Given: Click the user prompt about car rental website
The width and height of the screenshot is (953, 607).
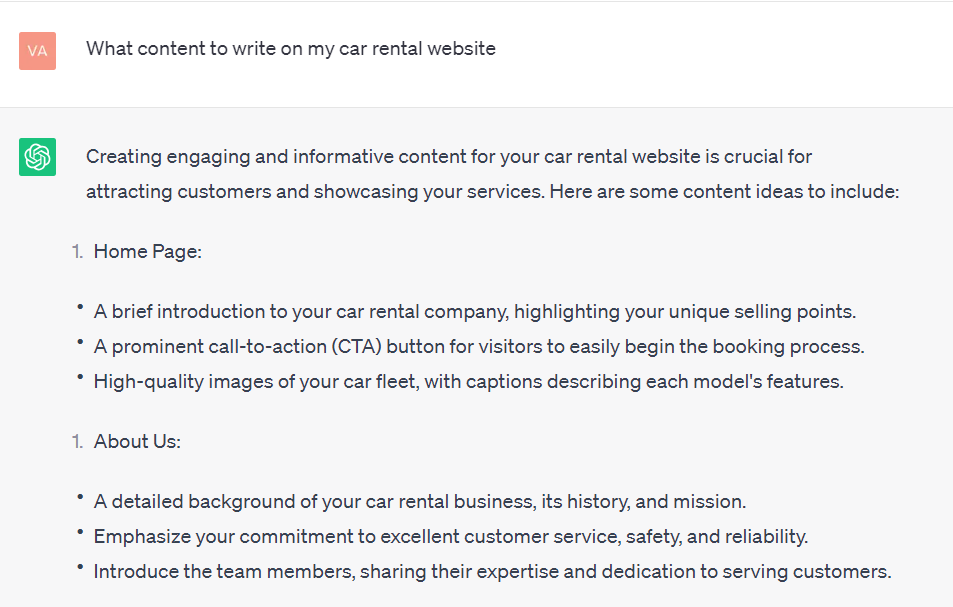Looking at the screenshot, I should pos(290,49).
